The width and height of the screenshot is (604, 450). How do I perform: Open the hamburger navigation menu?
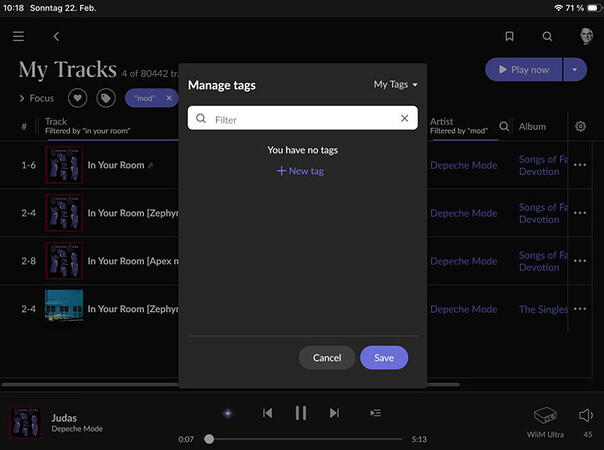point(18,36)
